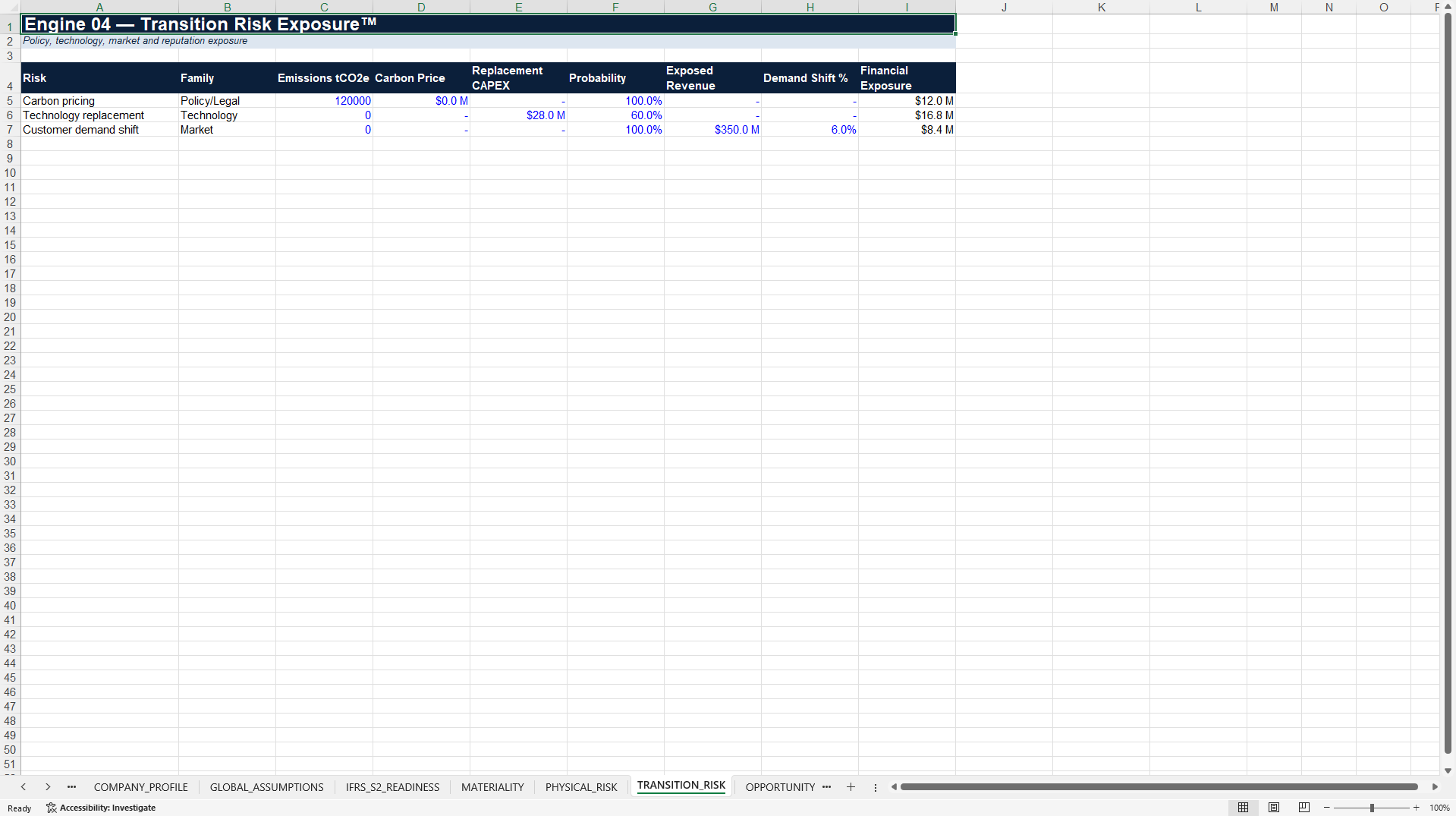Click the 'Carbon Price' header cell

(421, 78)
